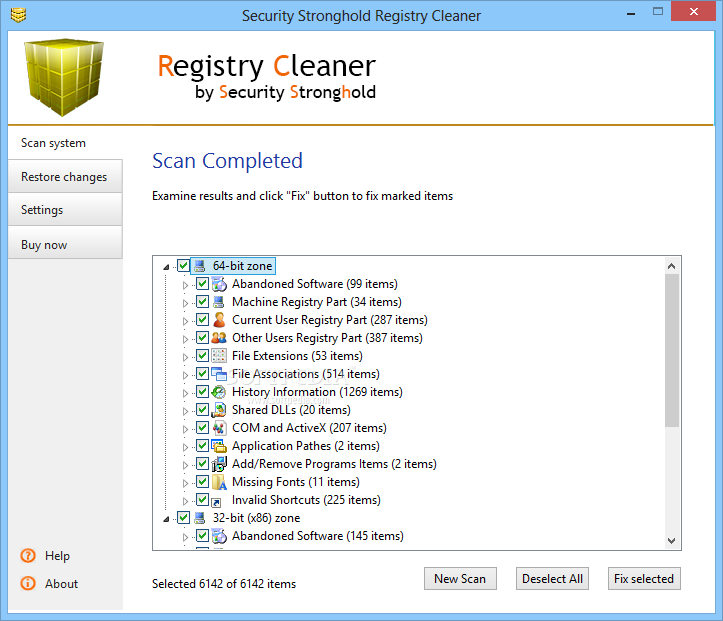The width and height of the screenshot is (723, 621).
Task: Click the title bar app icon
Action: pyautogui.click(x=18, y=15)
